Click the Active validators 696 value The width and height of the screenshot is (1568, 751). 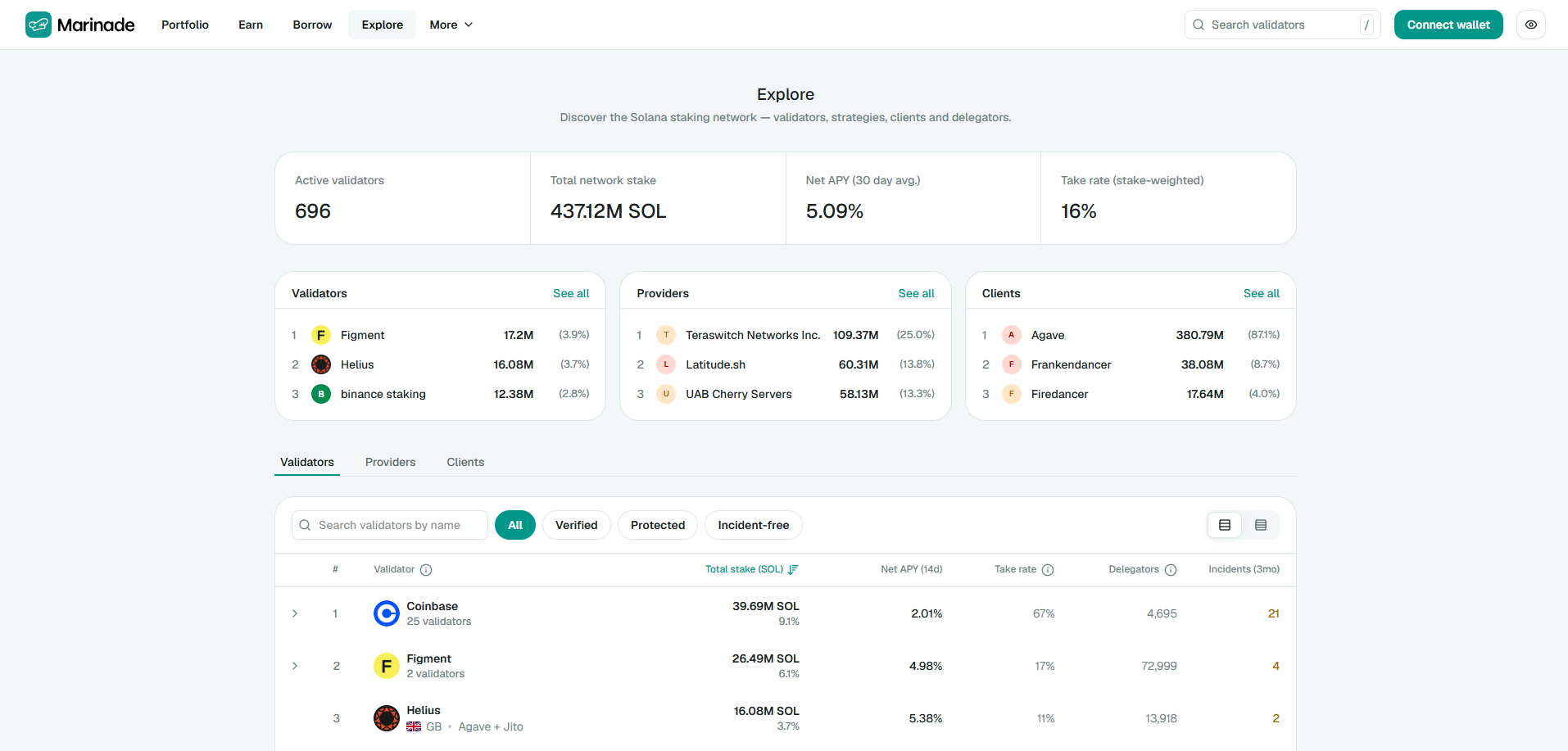[x=313, y=211]
